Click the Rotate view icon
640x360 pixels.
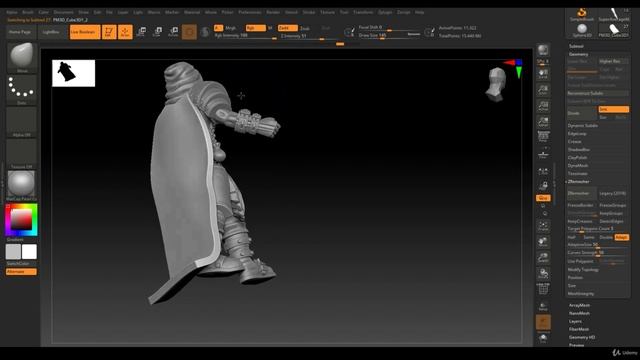[x=543, y=273]
